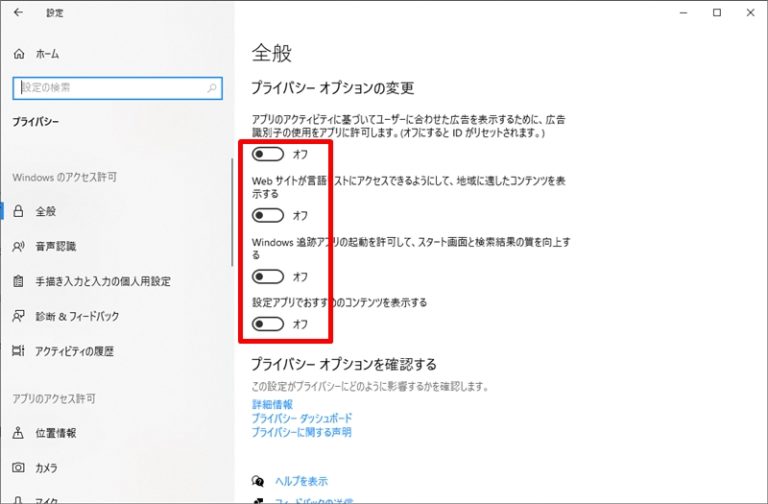Click the ヘルプを表示 chat icon
Viewport: 768px width, 504px height.
(x=258, y=481)
